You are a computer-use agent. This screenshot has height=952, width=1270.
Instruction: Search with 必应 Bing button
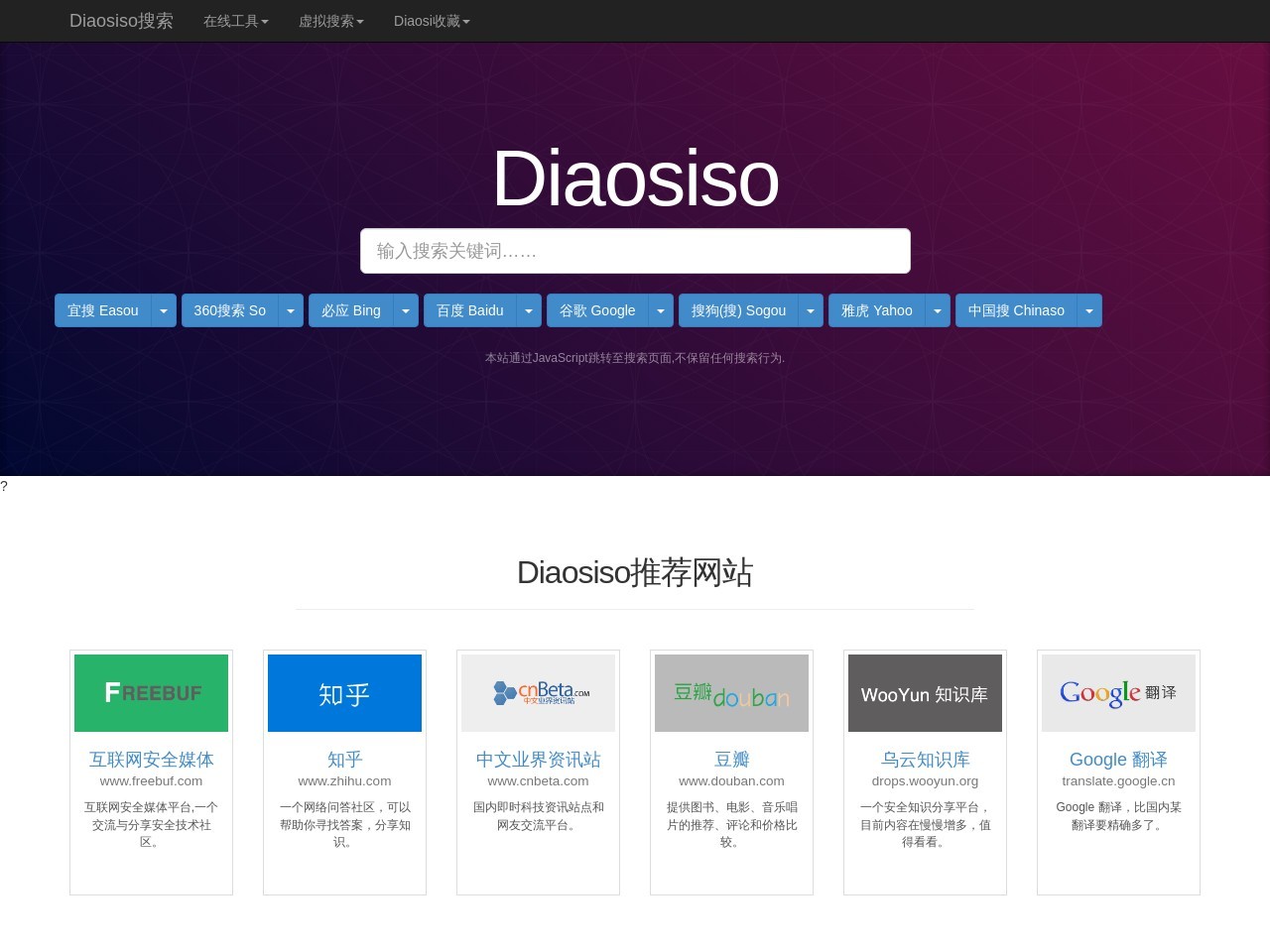[x=351, y=310]
